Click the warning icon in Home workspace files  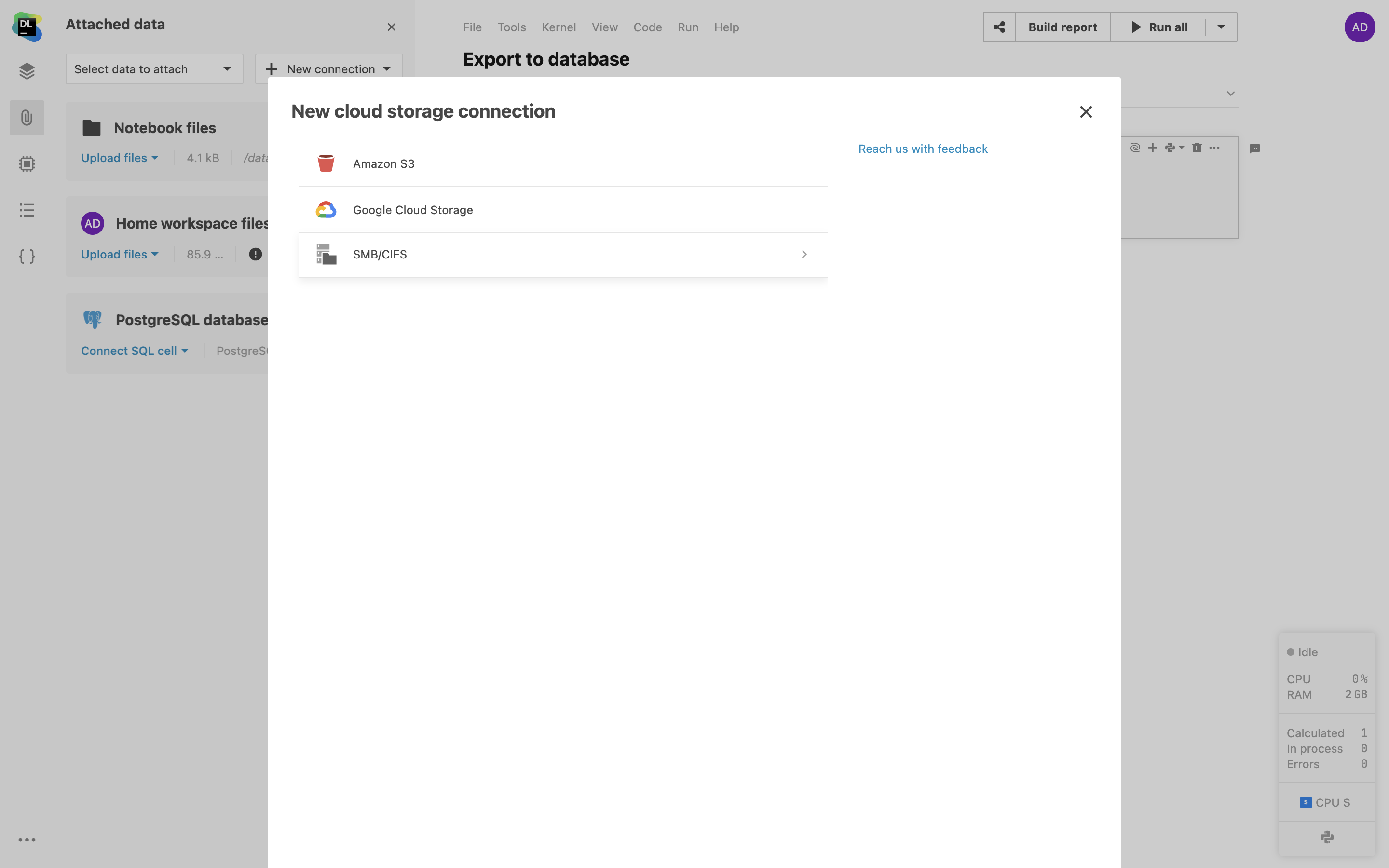pos(256,254)
